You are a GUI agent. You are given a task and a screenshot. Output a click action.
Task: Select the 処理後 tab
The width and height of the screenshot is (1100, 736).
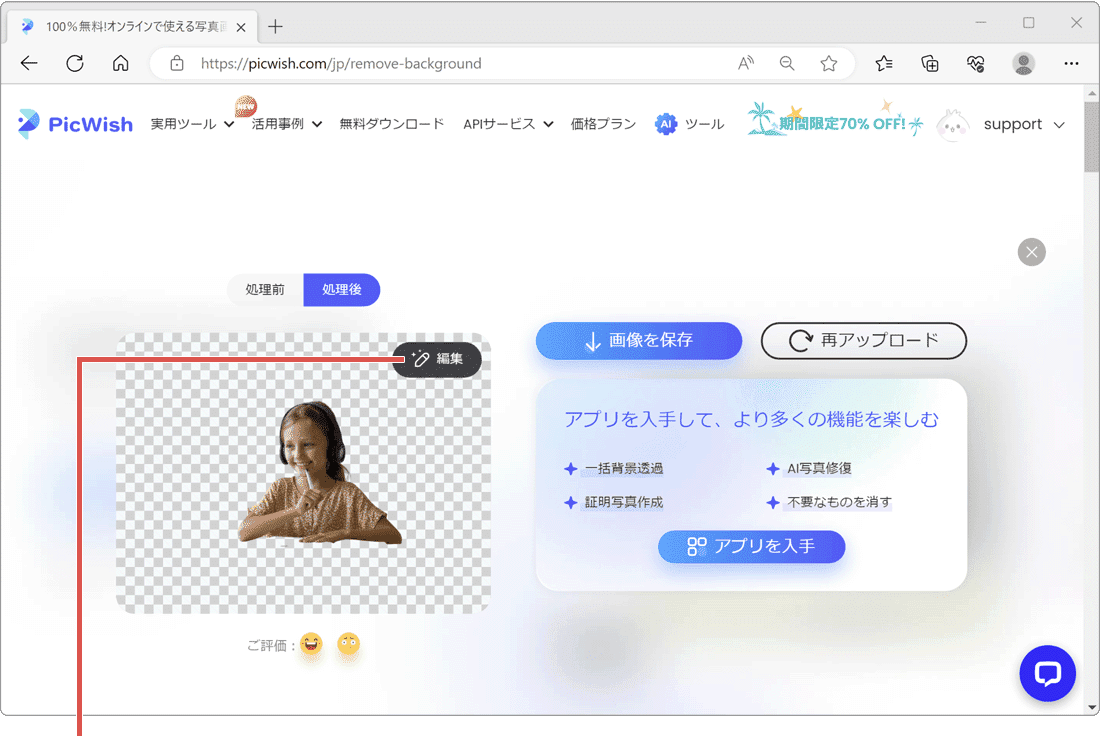pos(342,290)
